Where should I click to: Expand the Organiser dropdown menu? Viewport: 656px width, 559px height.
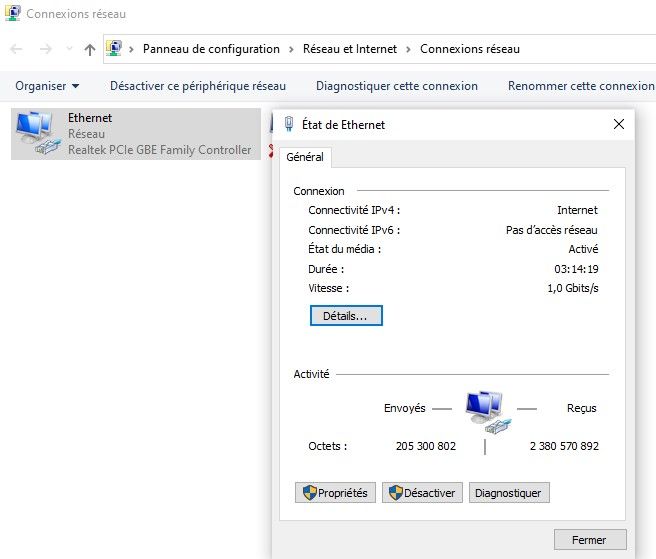[x=47, y=86]
